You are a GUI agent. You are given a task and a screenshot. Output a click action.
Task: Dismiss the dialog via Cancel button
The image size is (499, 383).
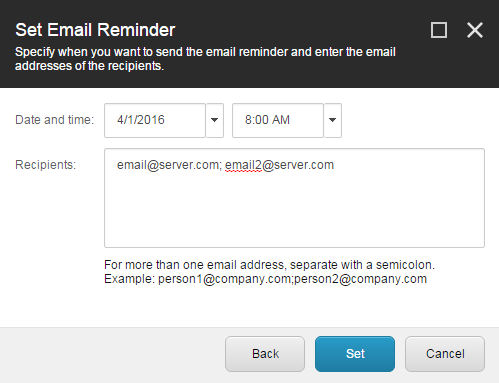tap(445, 354)
